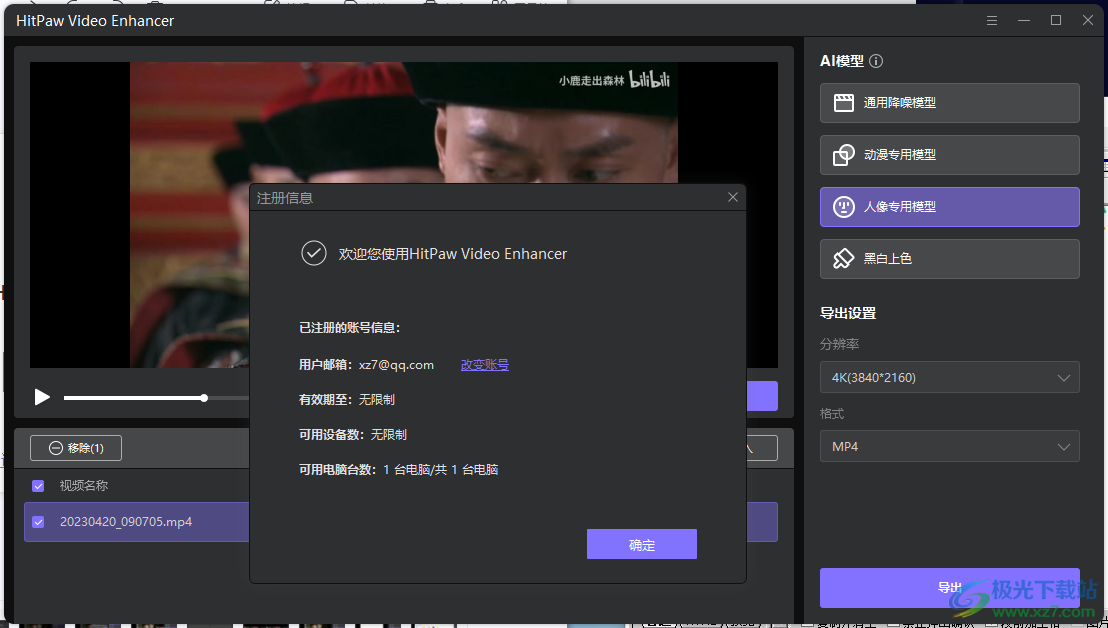The width and height of the screenshot is (1108, 628).
Task: Play the video preview
Action: (42, 397)
